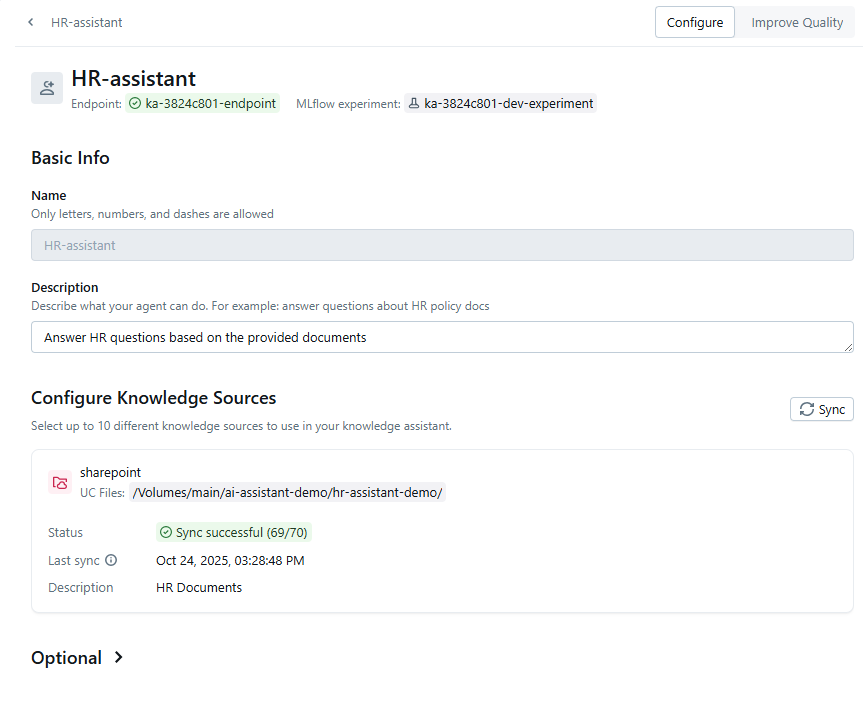Click inside the Description text field
863x708 pixels.
[442, 337]
